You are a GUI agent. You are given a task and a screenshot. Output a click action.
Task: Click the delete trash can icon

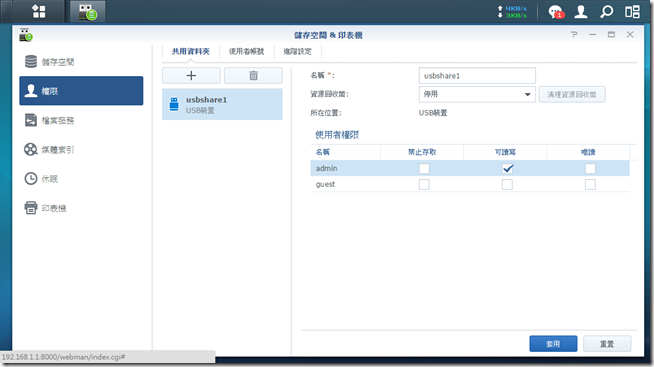pyautogui.click(x=253, y=75)
